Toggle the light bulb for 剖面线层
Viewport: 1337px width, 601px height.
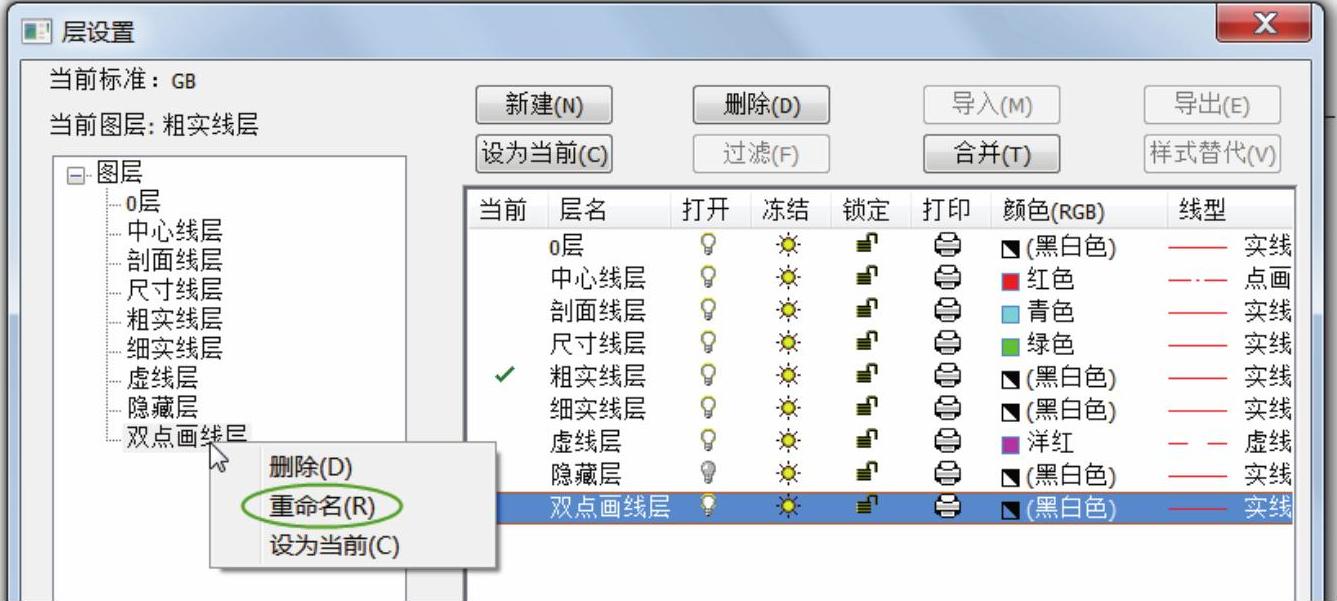[709, 311]
